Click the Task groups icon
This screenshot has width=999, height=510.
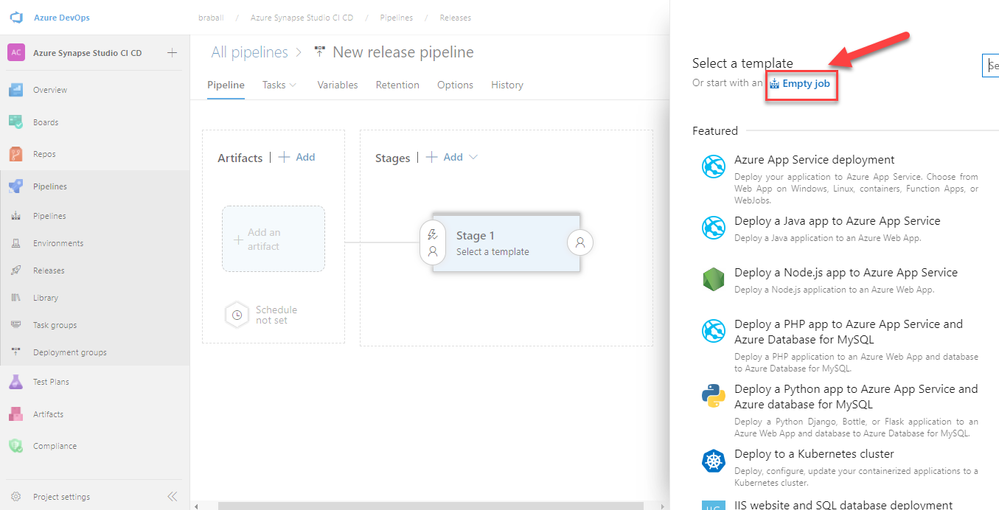point(16,324)
